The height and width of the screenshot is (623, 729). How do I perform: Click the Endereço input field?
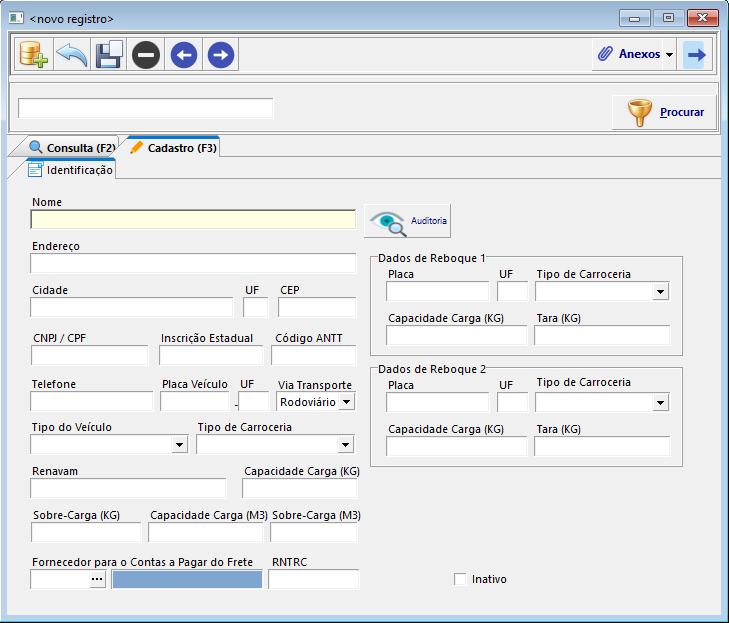[x=193, y=264]
